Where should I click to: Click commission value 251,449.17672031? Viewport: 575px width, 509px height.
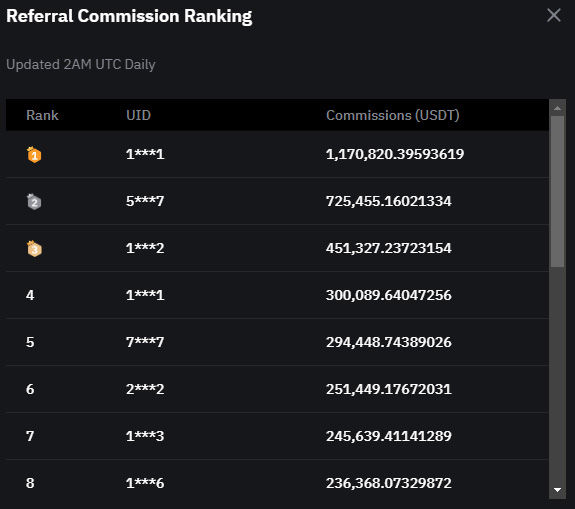[x=389, y=389]
